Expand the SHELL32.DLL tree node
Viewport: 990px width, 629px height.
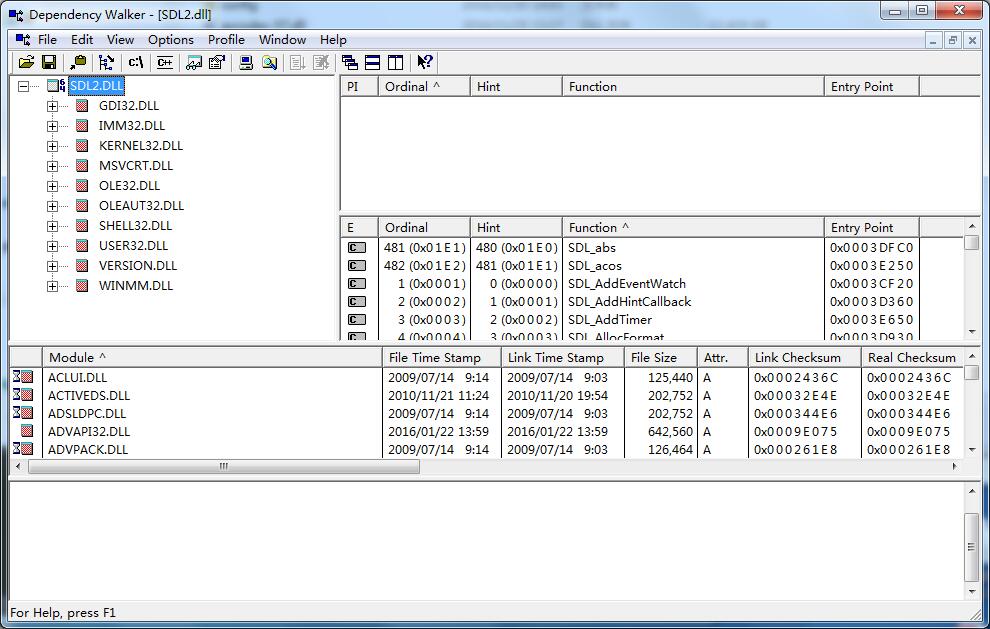coord(52,226)
